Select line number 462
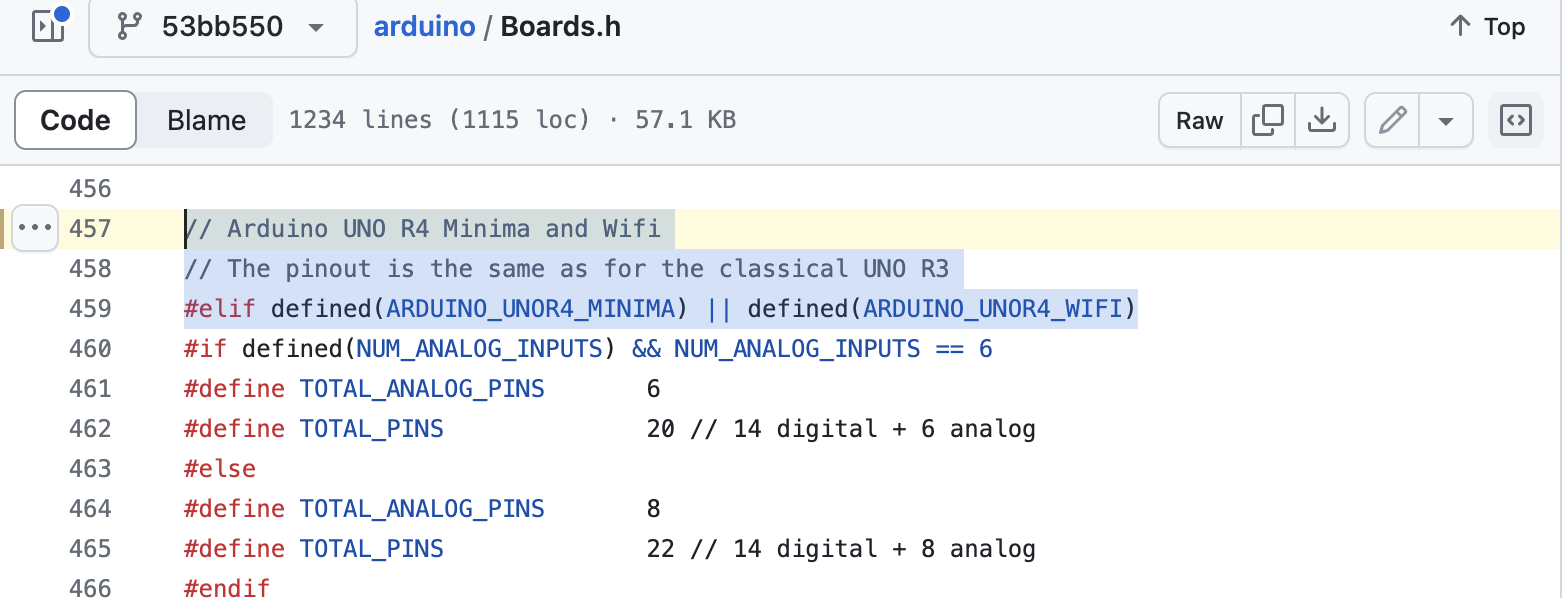This screenshot has width=1568, height=598. [x=90, y=428]
